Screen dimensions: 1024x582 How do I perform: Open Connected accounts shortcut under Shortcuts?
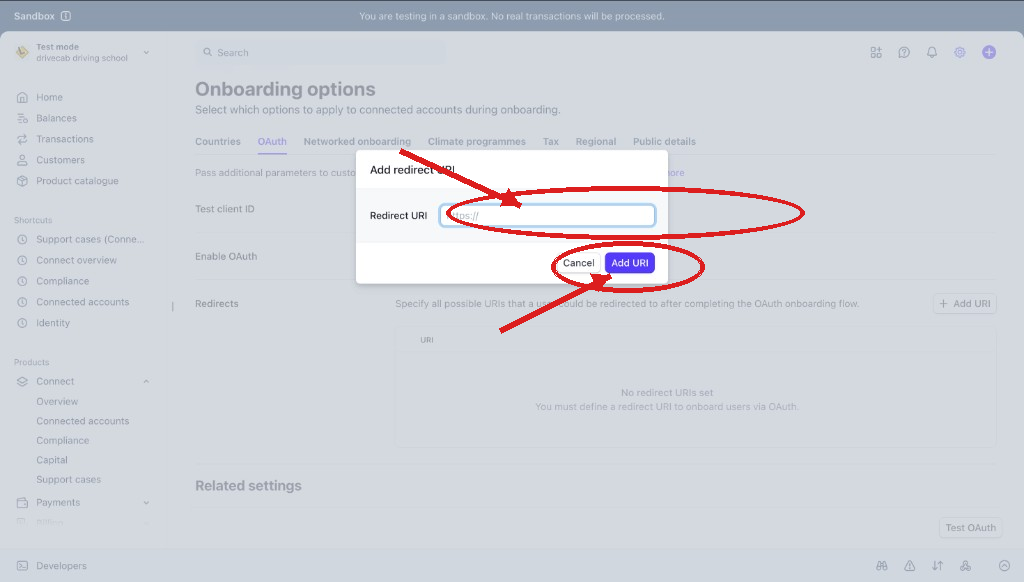click(82, 302)
